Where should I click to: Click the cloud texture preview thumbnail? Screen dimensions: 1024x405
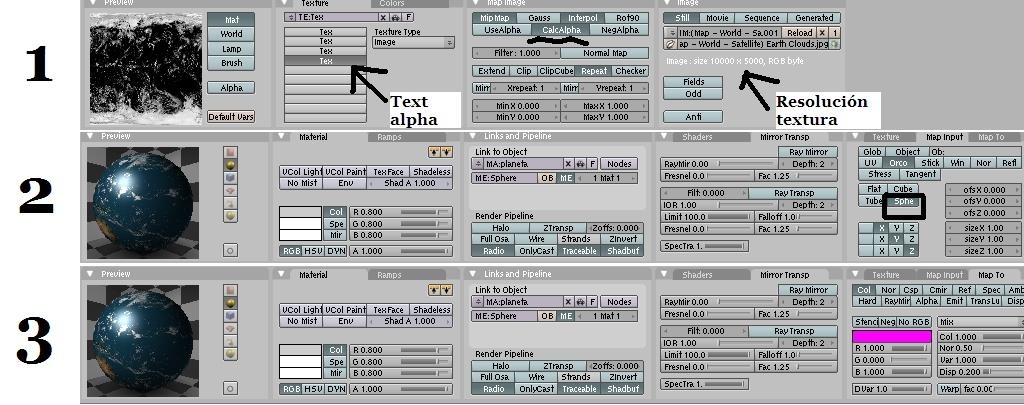[x=145, y=69]
